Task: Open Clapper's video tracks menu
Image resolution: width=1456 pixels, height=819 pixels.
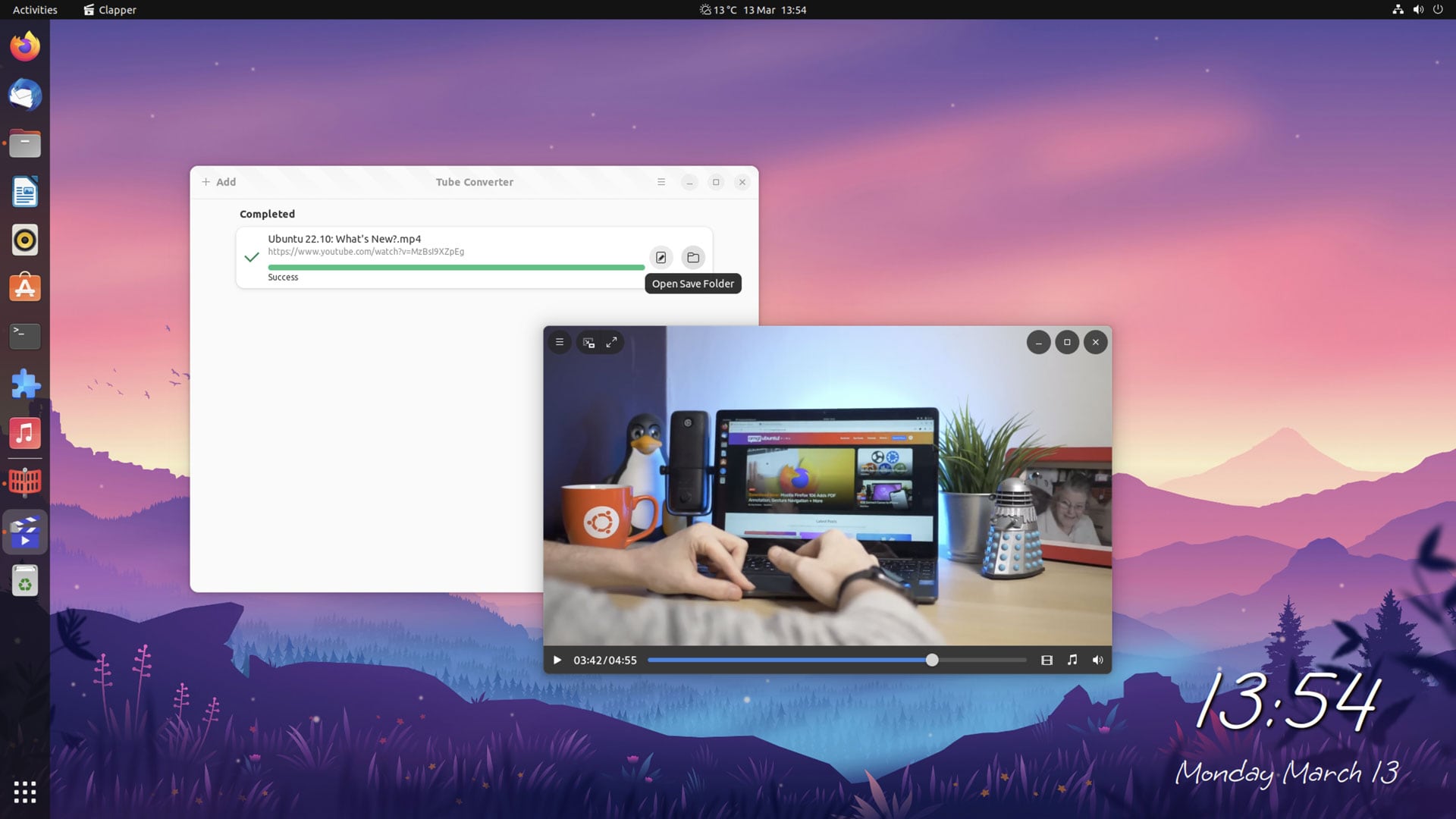Action: pyautogui.click(x=1046, y=661)
